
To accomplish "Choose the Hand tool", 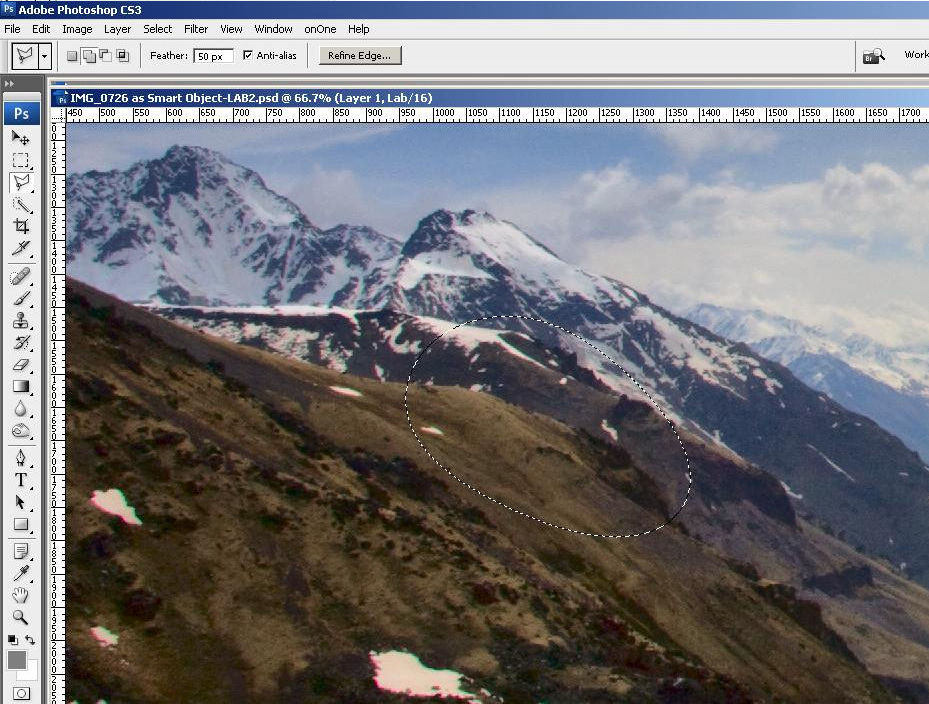I will click(x=20, y=595).
